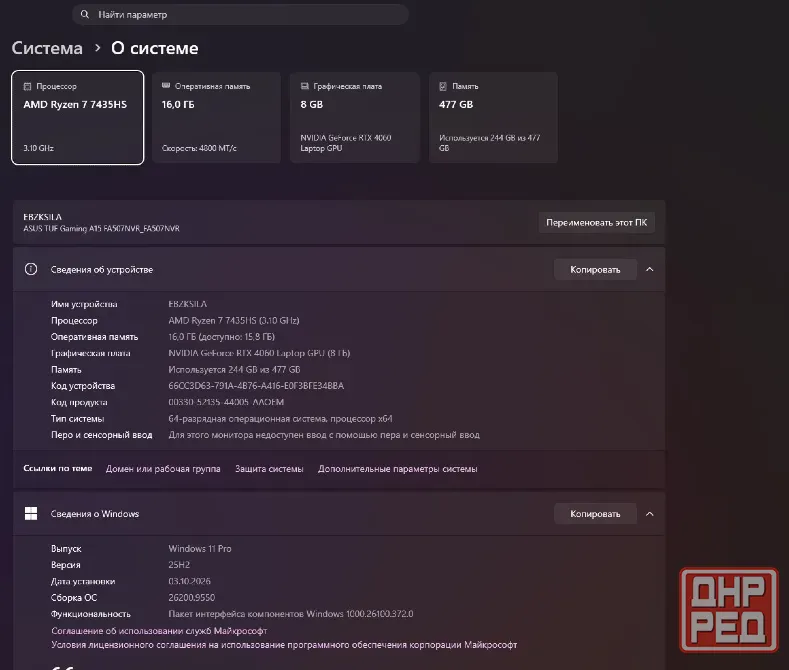This screenshot has height=670, width=789.
Task: Click 'Пакет интерфейса компонентов Windows' value
Action: pyautogui.click(x=291, y=614)
